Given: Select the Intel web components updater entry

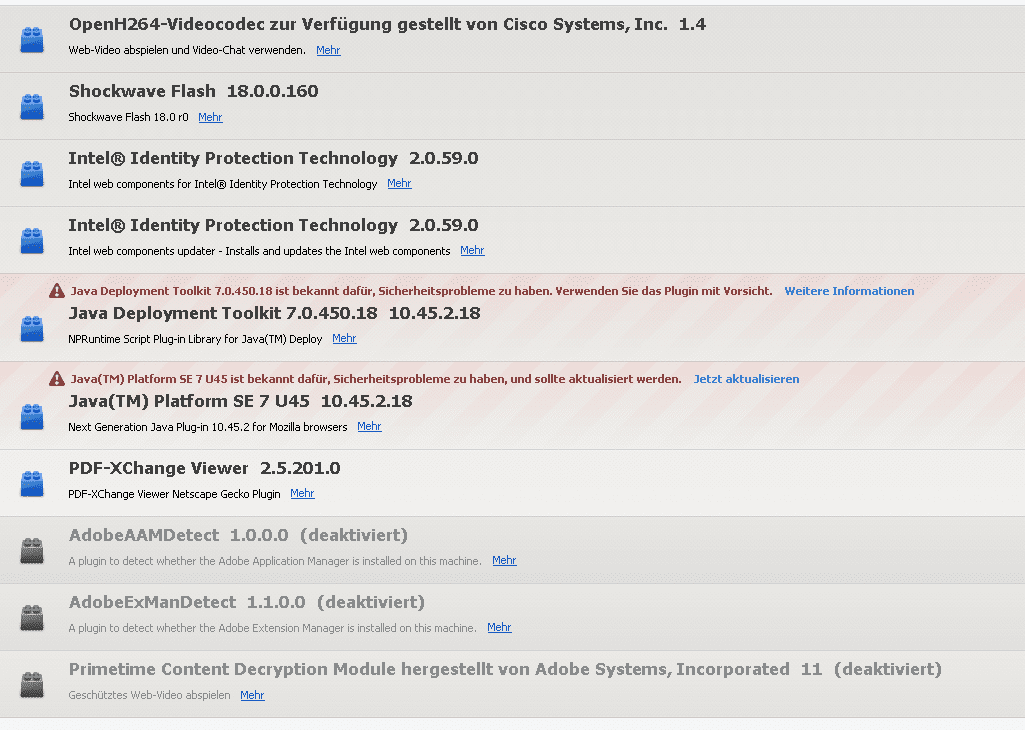Looking at the screenshot, I should (512, 240).
